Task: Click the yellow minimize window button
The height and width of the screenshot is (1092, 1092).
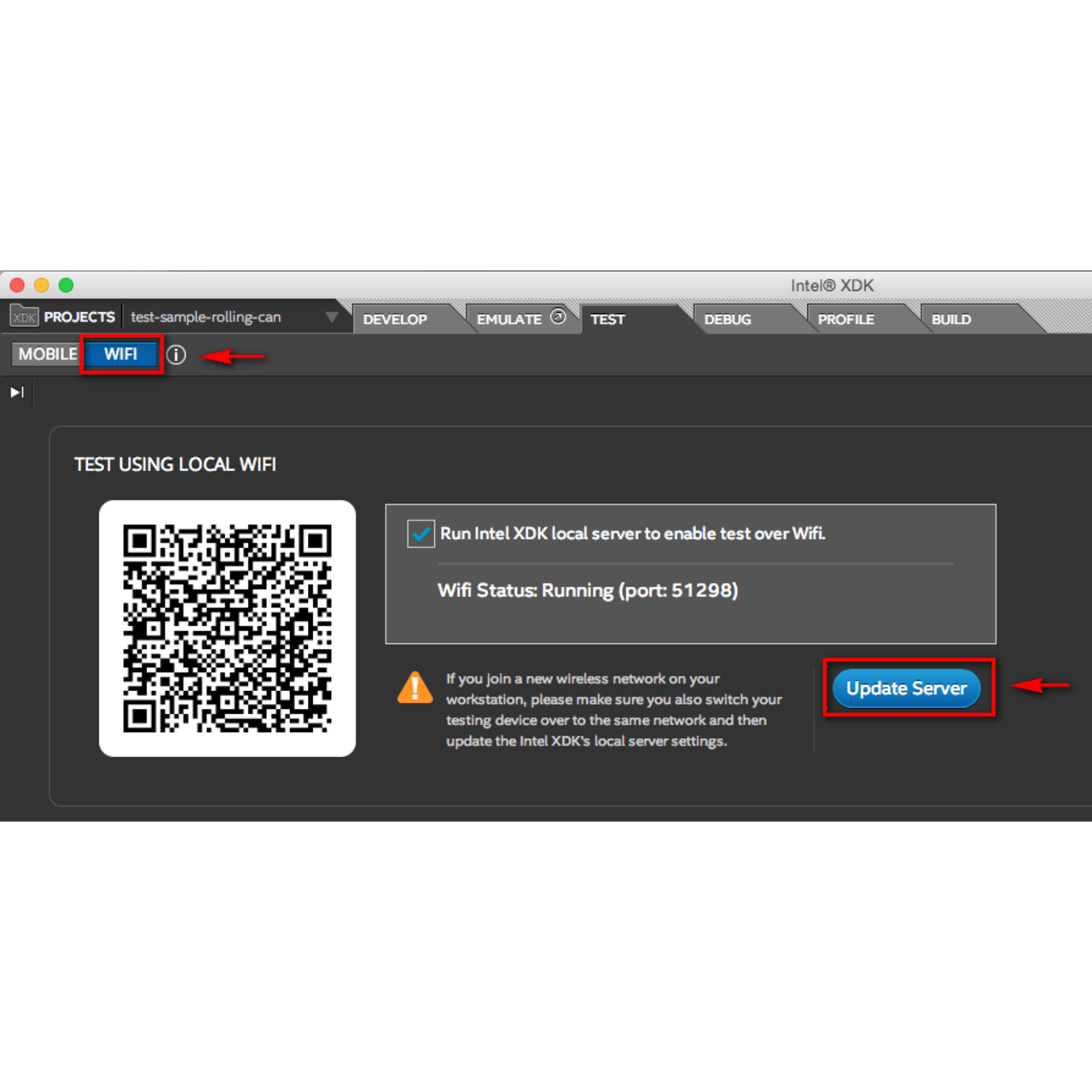Action: (x=41, y=285)
